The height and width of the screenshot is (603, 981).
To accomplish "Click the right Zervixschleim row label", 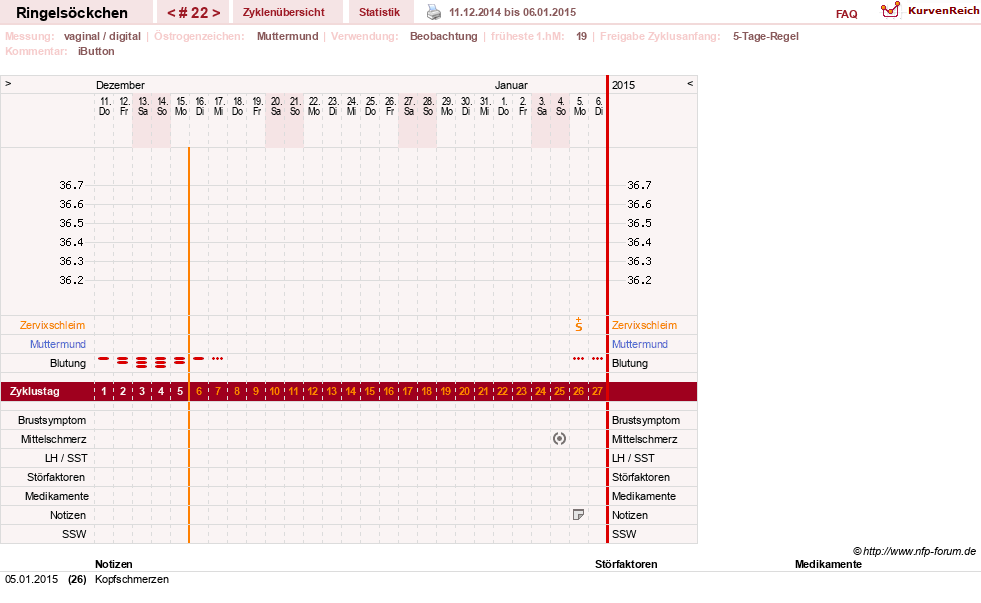I will pos(644,325).
